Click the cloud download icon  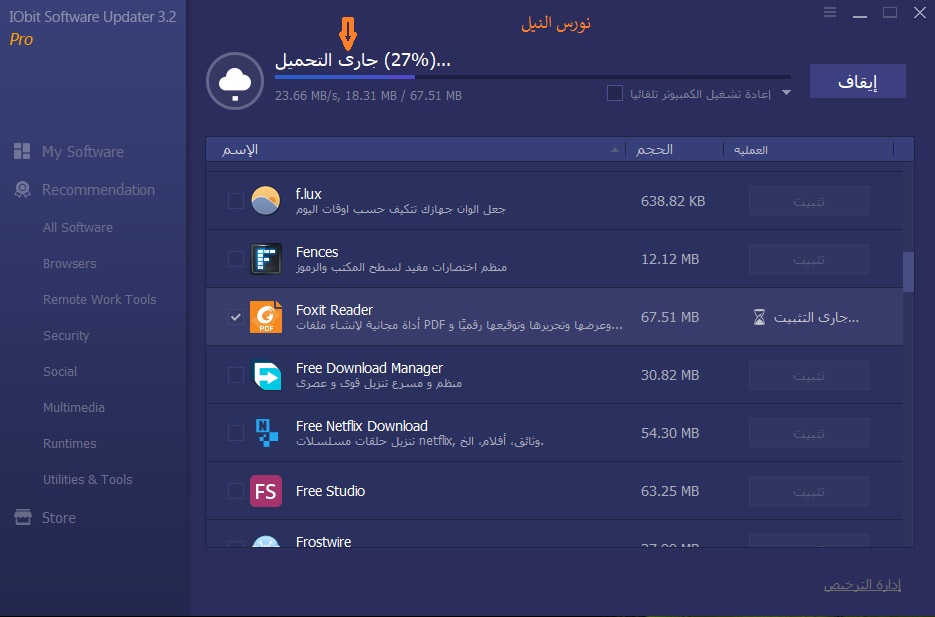click(234, 81)
